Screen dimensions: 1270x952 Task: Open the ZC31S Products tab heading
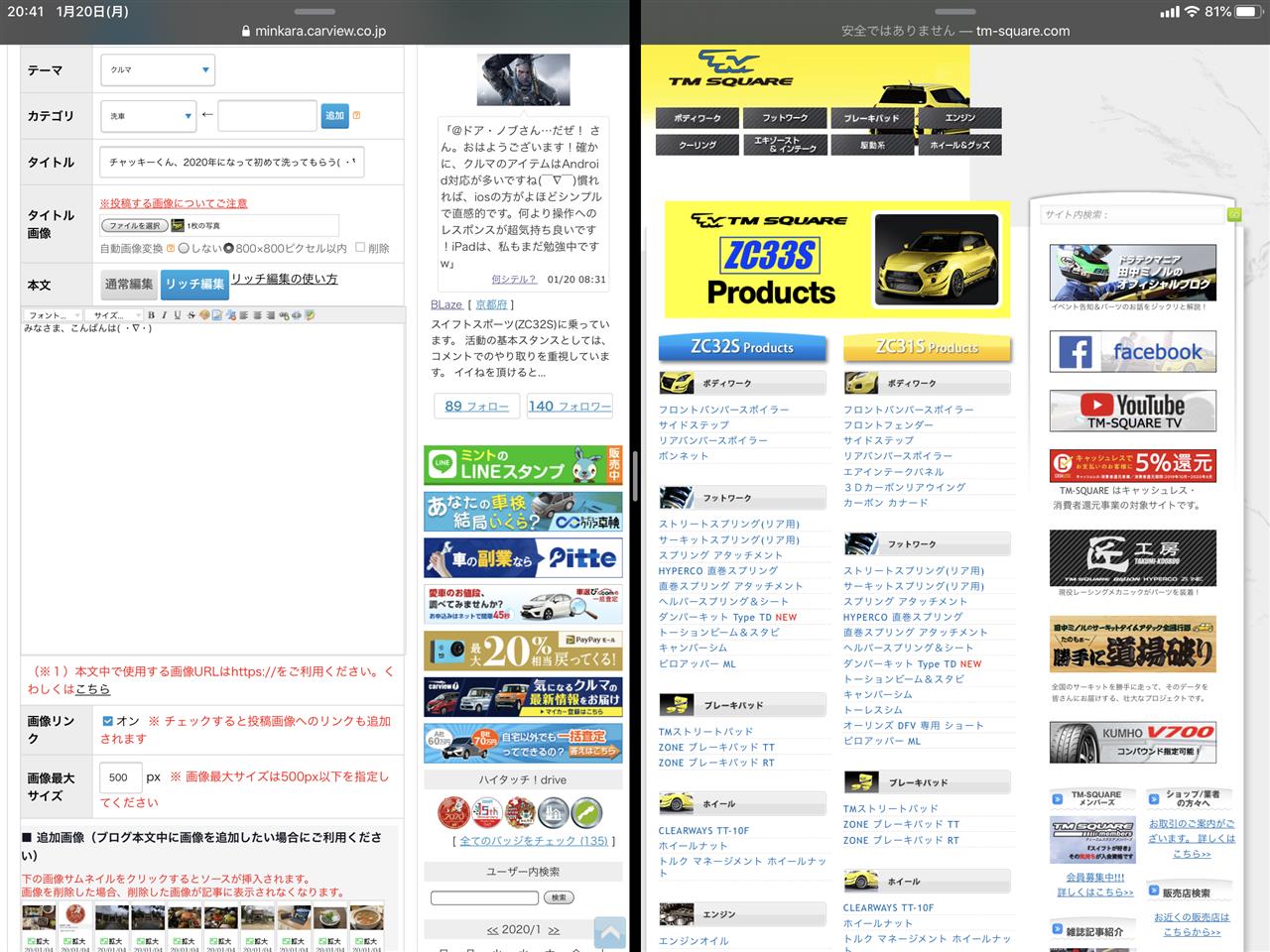[x=928, y=347]
